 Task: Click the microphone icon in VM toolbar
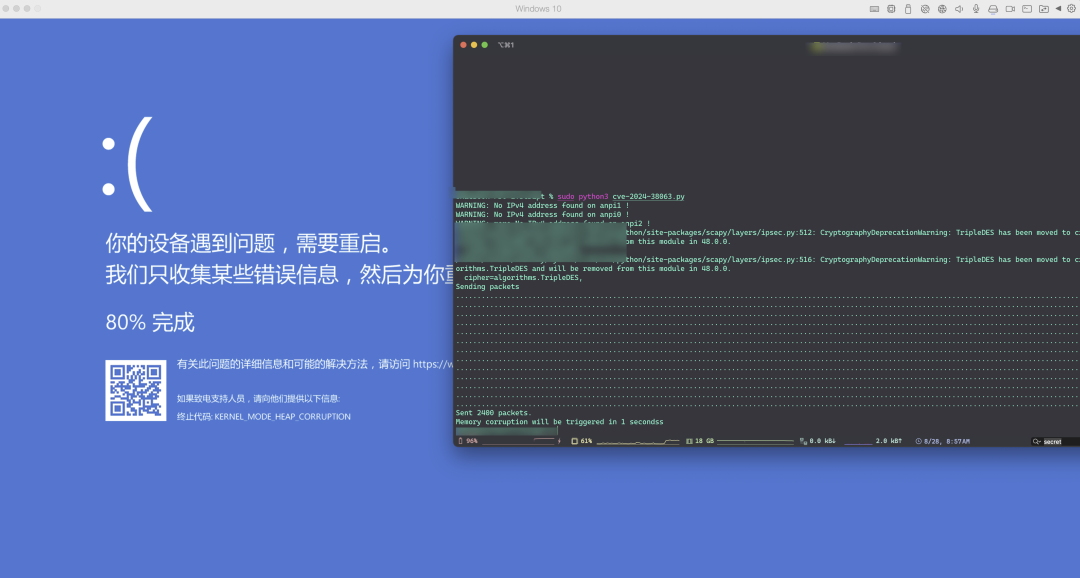coord(976,9)
